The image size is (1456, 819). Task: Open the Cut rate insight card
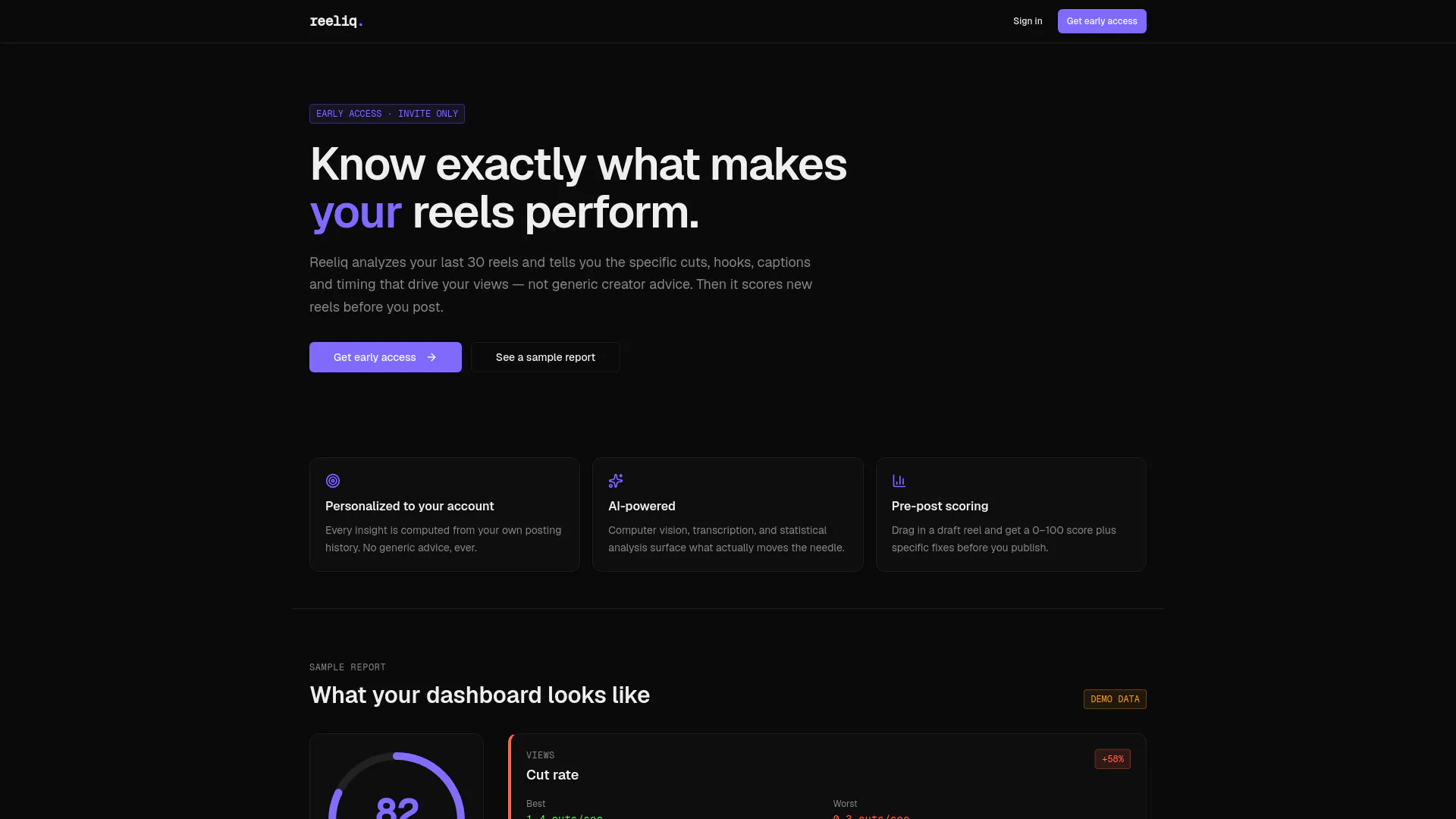[827, 777]
